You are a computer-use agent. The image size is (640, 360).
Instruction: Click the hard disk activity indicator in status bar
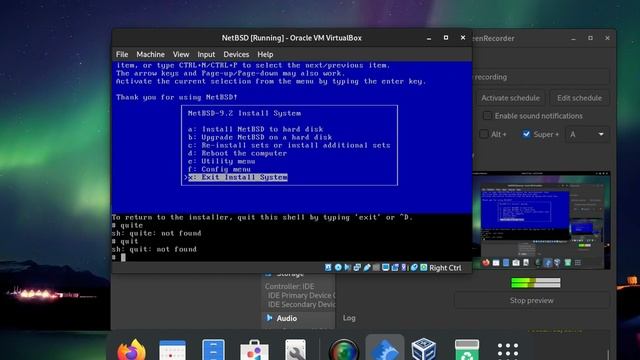[328, 267]
